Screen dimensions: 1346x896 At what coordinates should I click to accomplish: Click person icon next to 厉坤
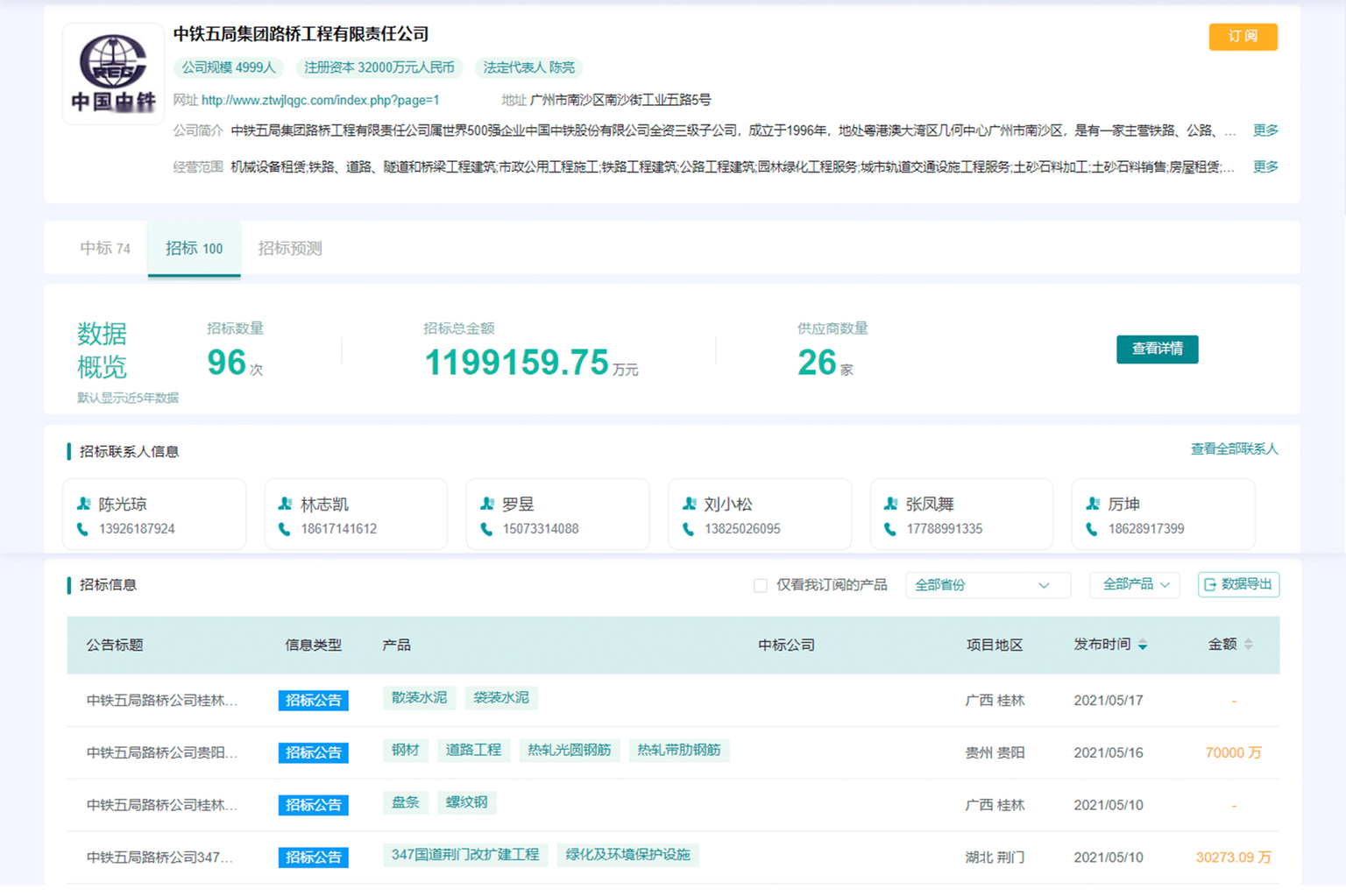click(x=1093, y=504)
